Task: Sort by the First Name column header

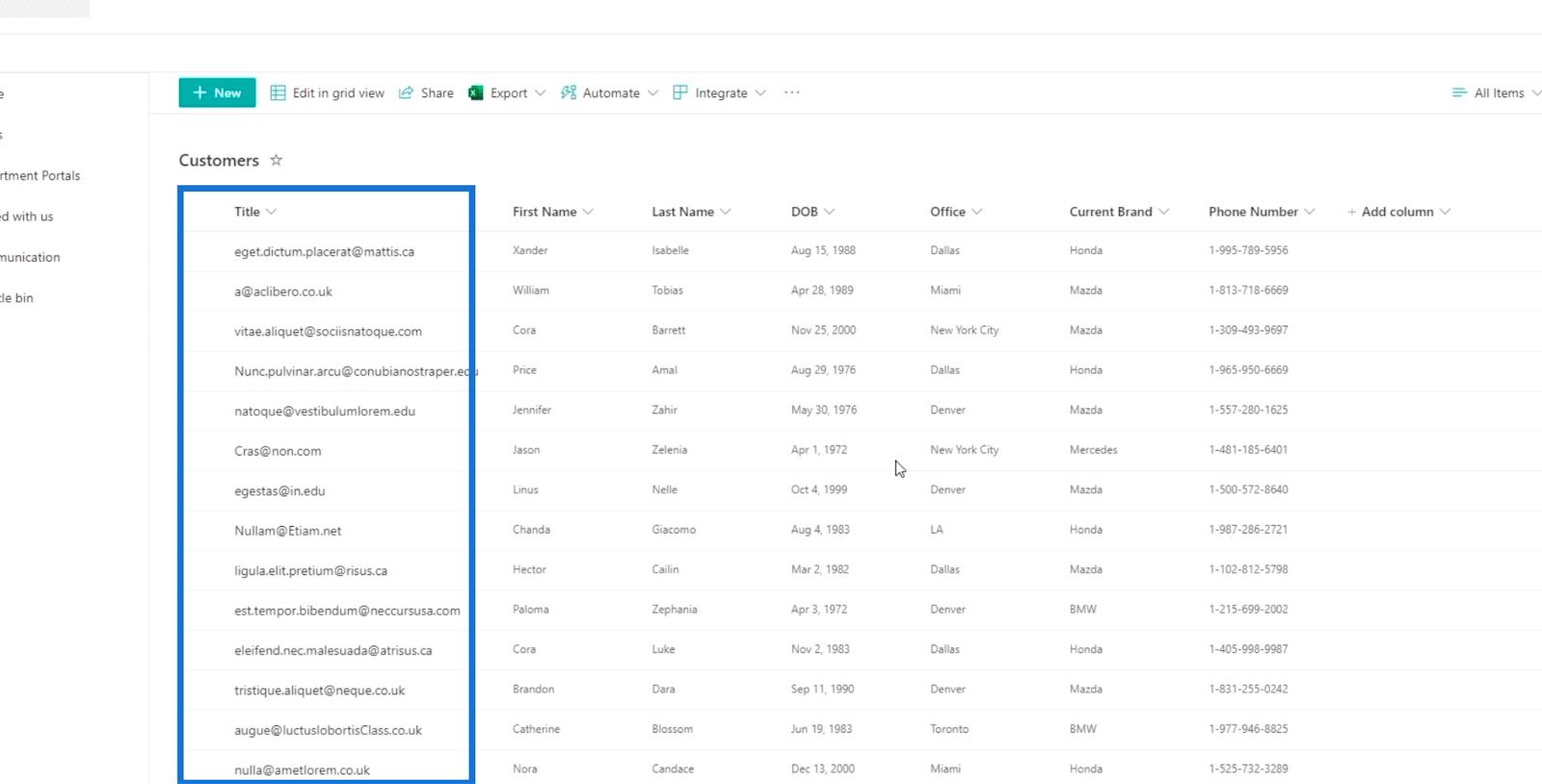Action: tap(545, 212)
